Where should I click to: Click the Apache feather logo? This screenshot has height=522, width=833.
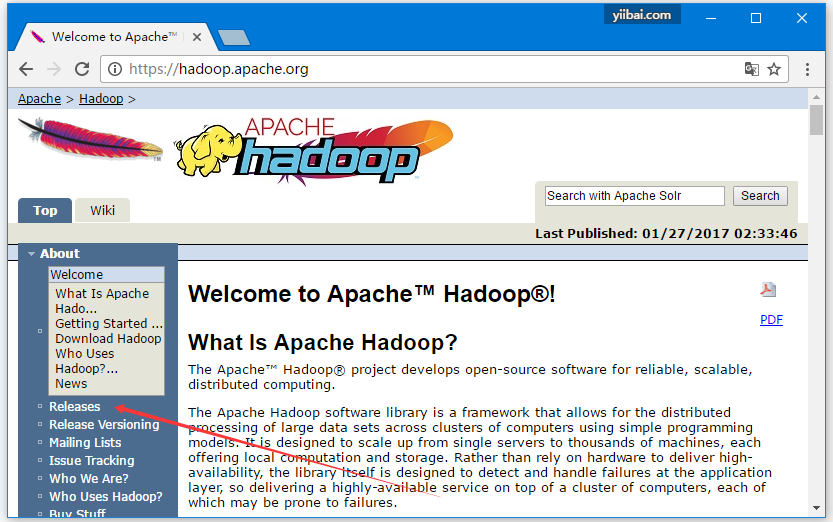point(90,139)
